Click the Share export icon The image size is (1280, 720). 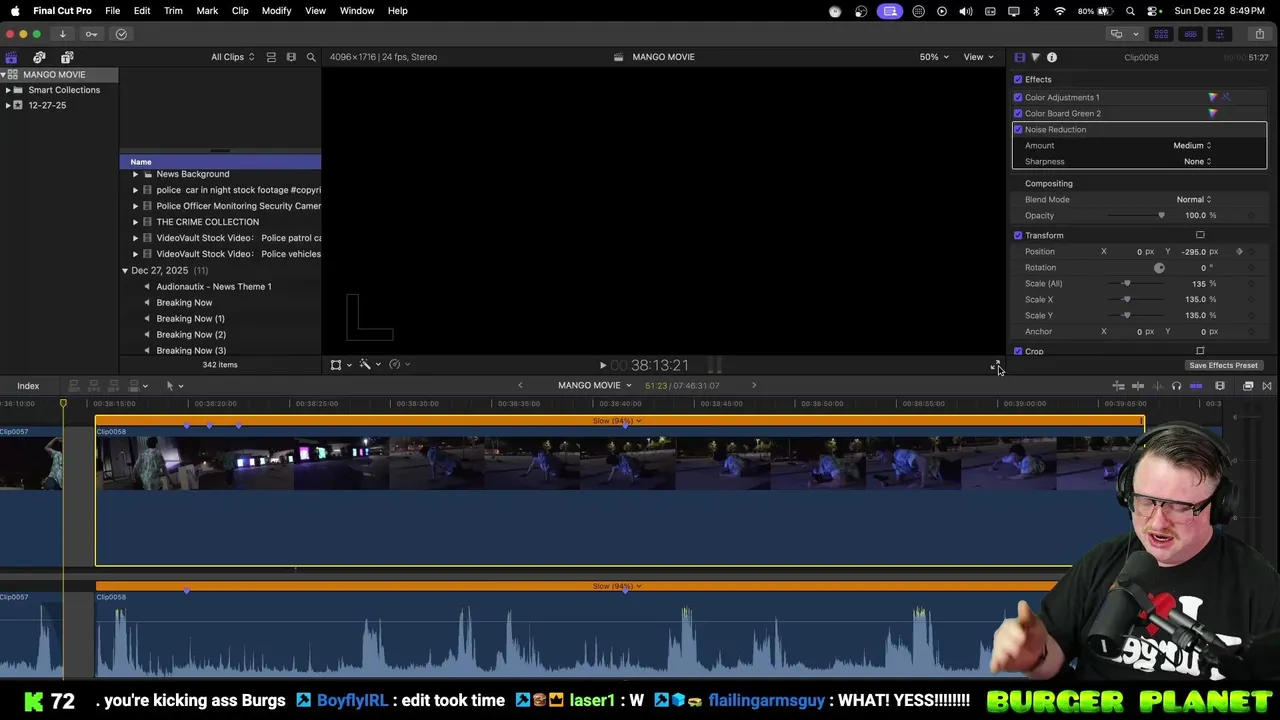(x=1259, y=34)
